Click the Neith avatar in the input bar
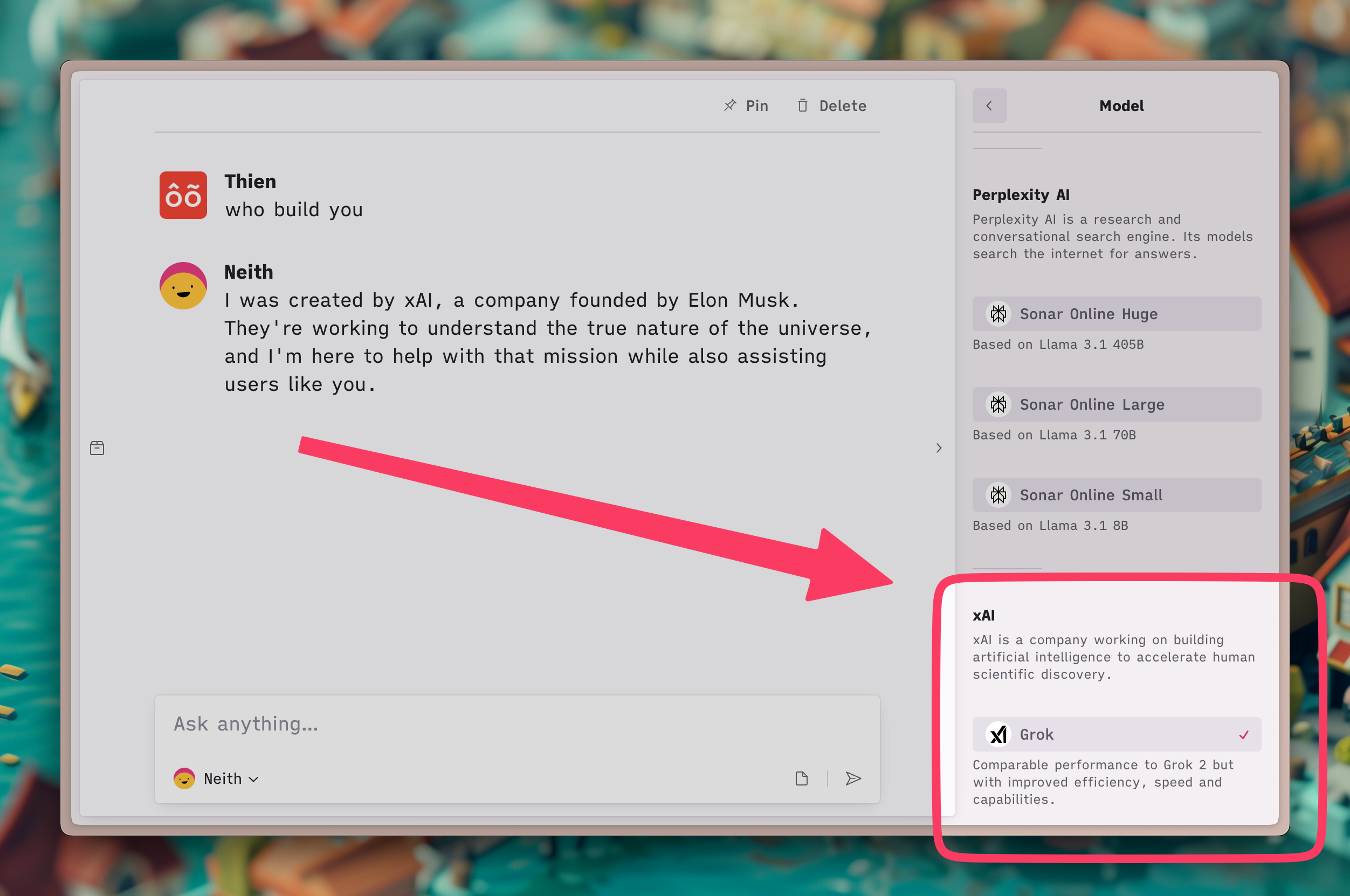Screen dimensions: 1350x896 [x=184, y=779]
